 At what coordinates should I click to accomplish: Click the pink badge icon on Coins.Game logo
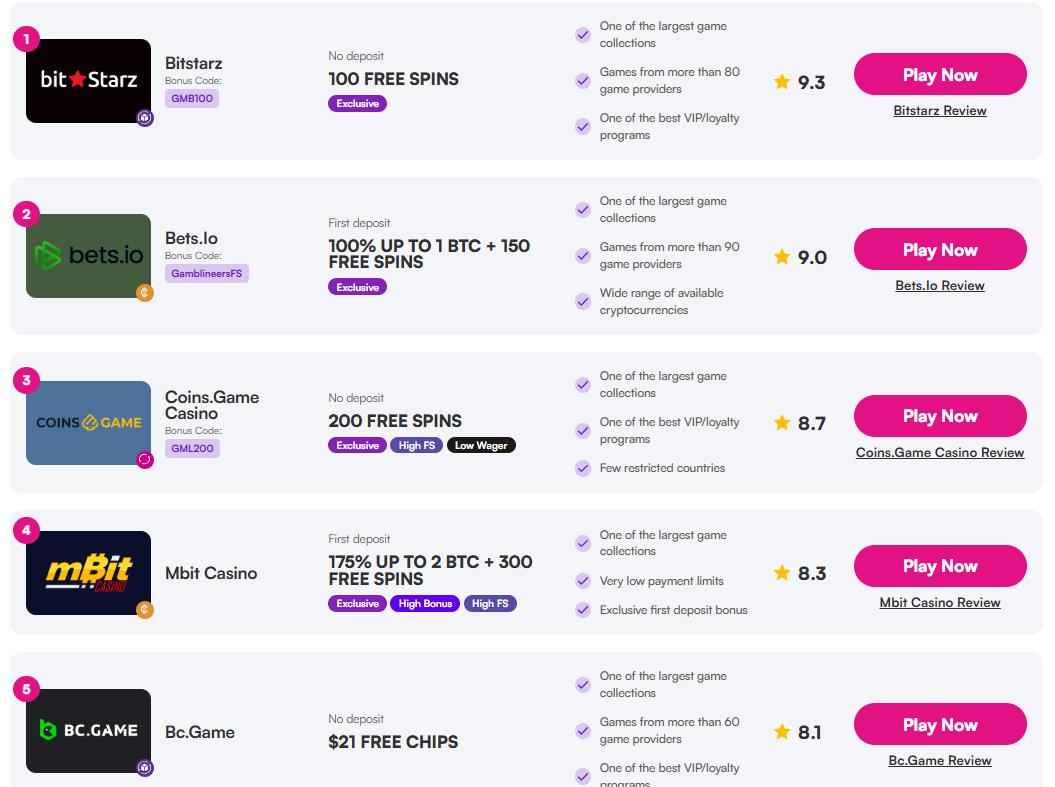145,459
